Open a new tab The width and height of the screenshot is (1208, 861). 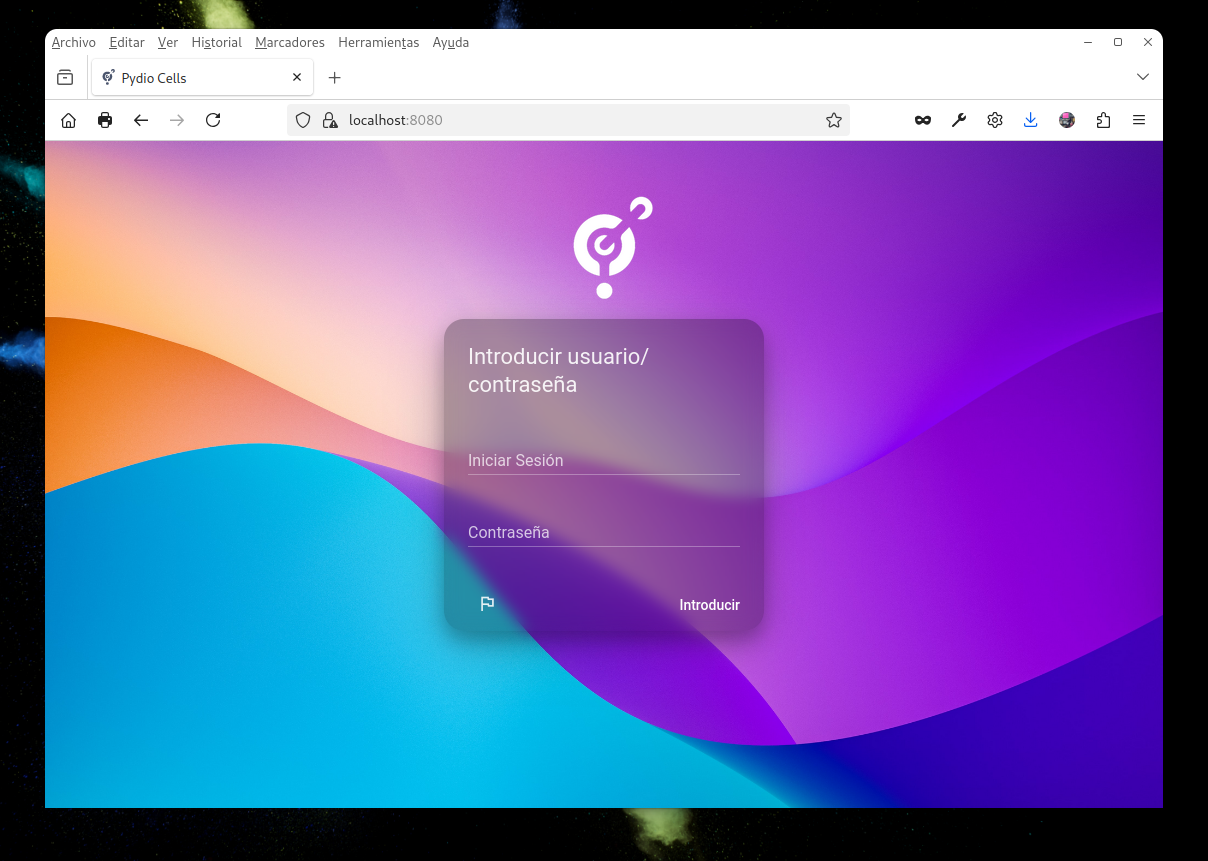[x=335, y=77]
